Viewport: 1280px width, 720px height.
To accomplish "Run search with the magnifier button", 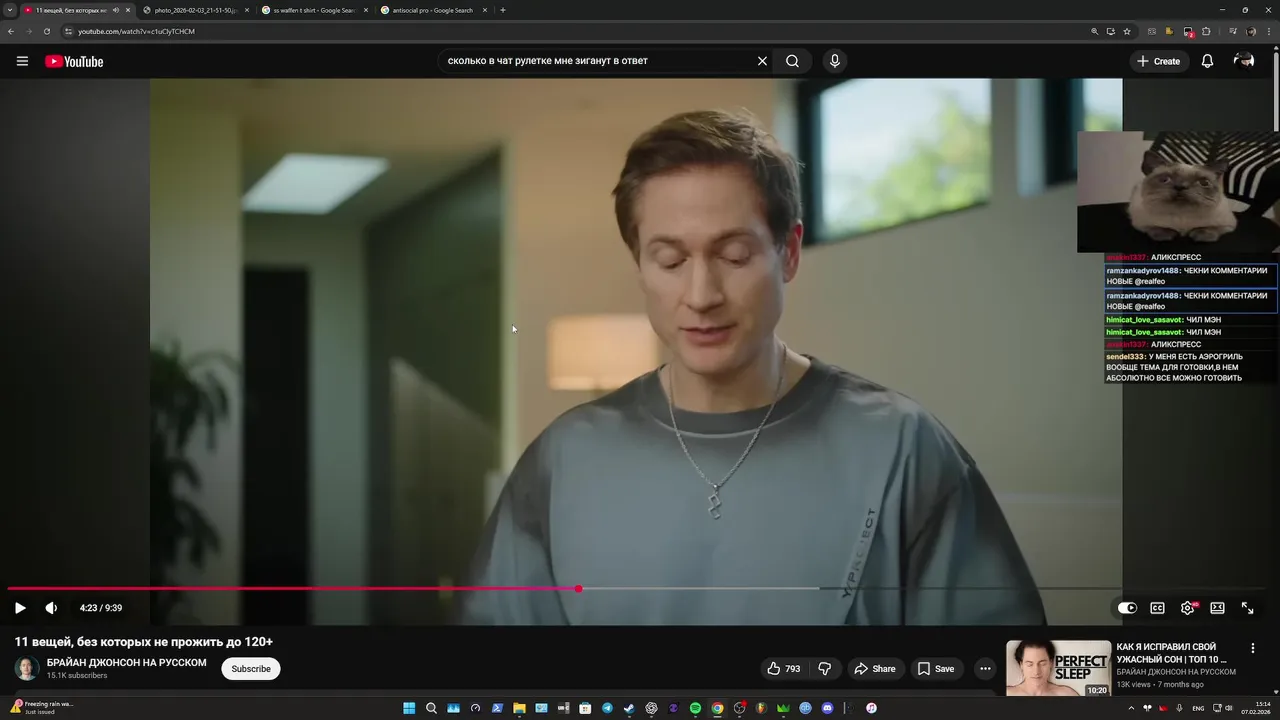I will [x=792, y=61].
